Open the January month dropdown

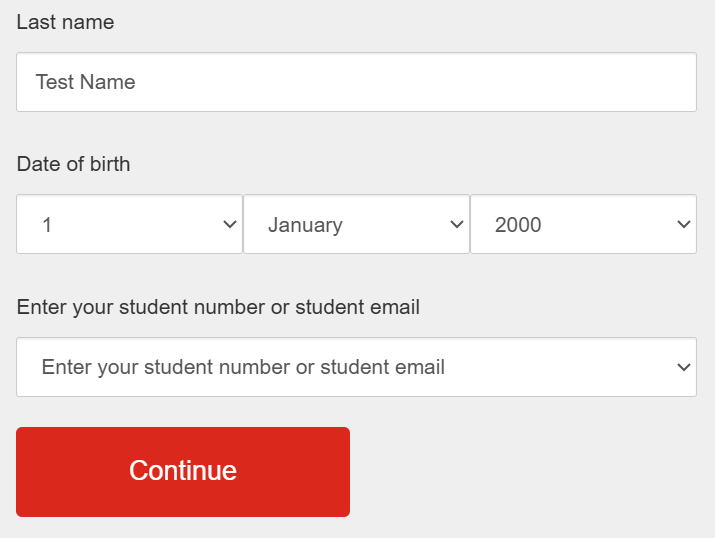coord(356,224)
